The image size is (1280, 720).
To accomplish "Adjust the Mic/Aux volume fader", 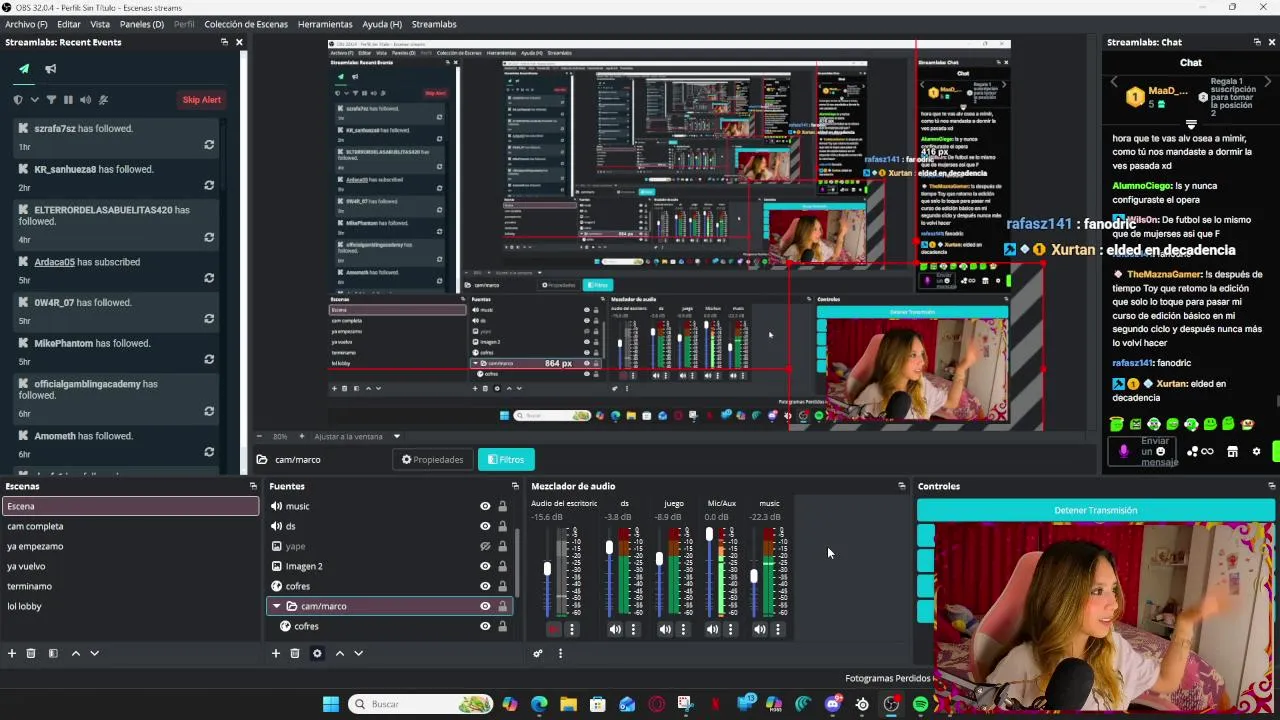I will (709, 534).
